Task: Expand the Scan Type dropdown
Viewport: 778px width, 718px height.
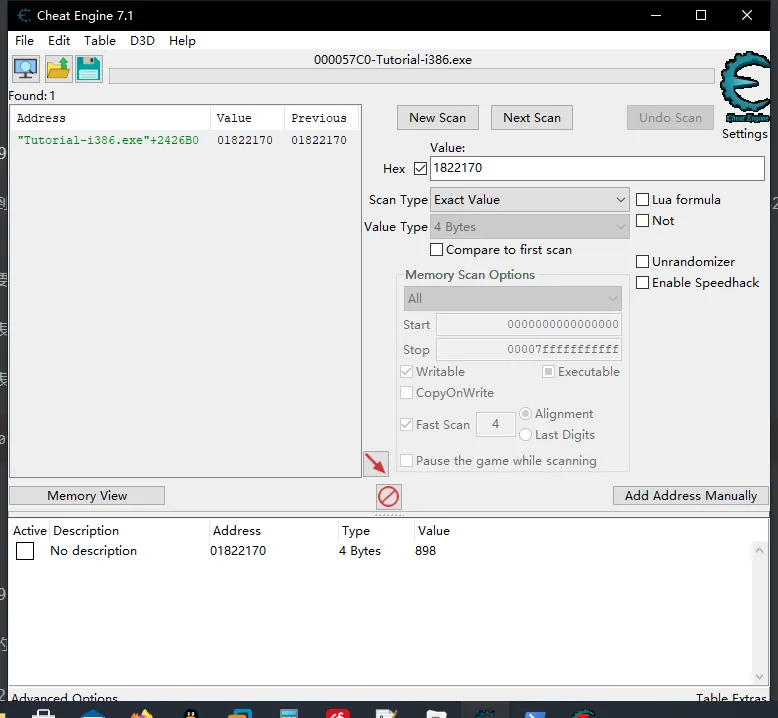Action: 530,200
